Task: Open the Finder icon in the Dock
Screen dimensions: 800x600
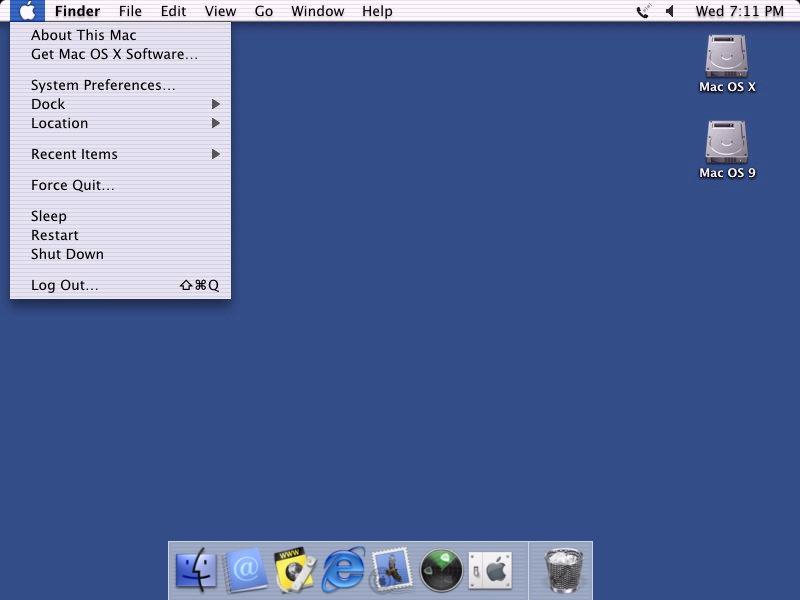Action: click(x=196, y=569)
